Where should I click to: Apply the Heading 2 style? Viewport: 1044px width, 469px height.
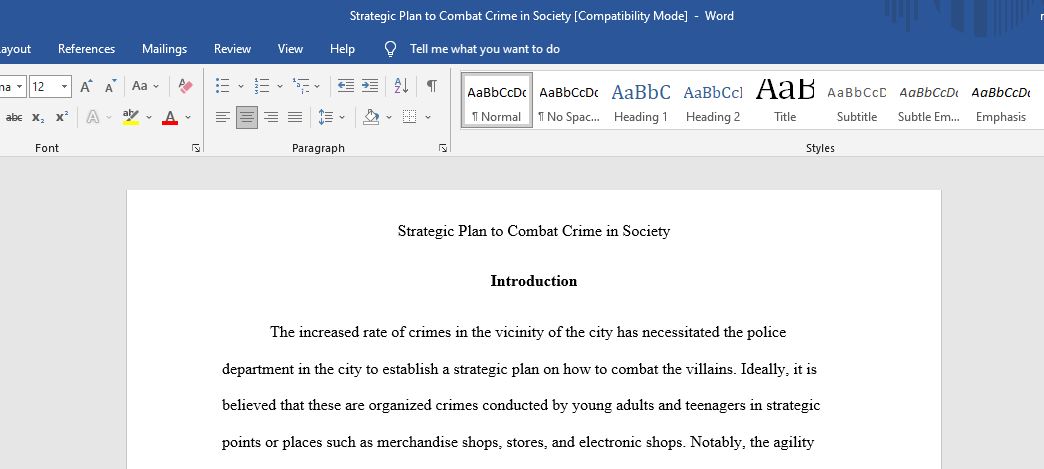(x=713, y=100)
